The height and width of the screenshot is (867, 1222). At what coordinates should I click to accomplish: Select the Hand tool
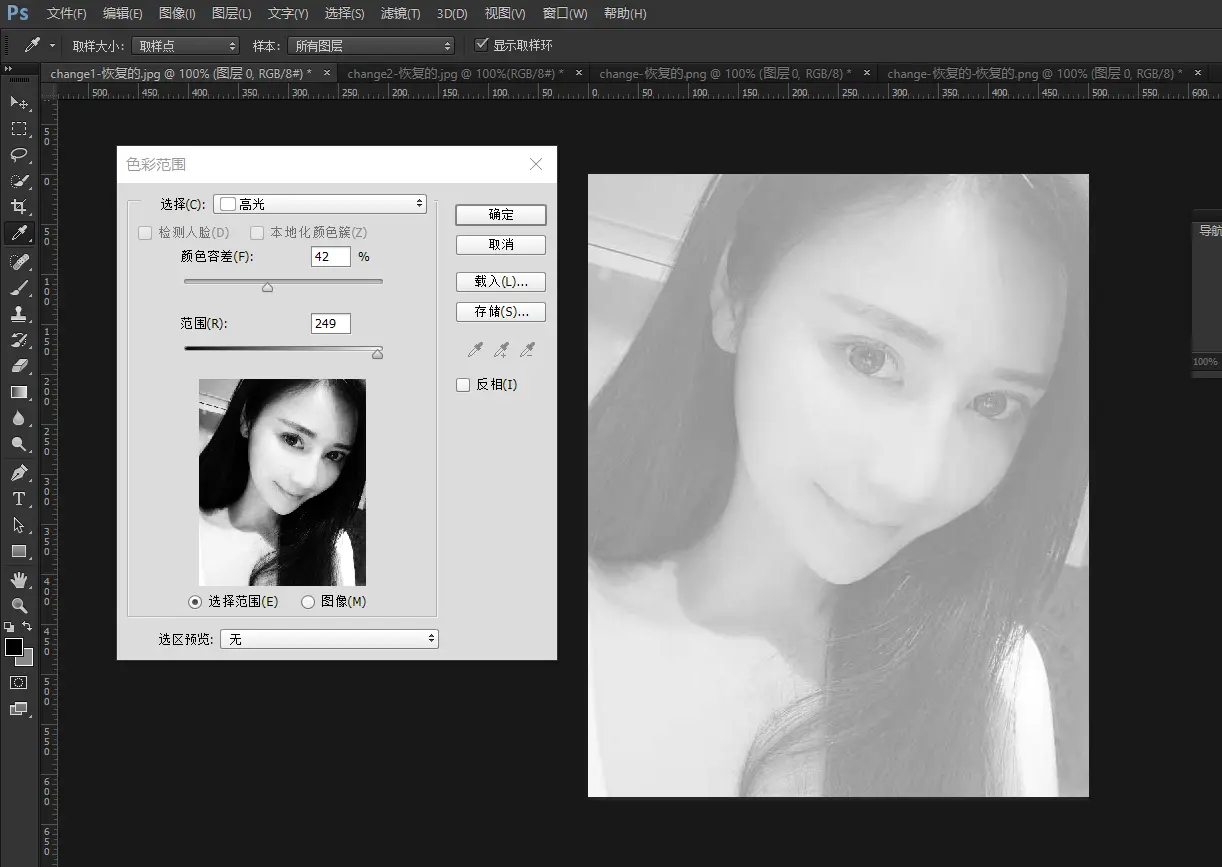19,579
